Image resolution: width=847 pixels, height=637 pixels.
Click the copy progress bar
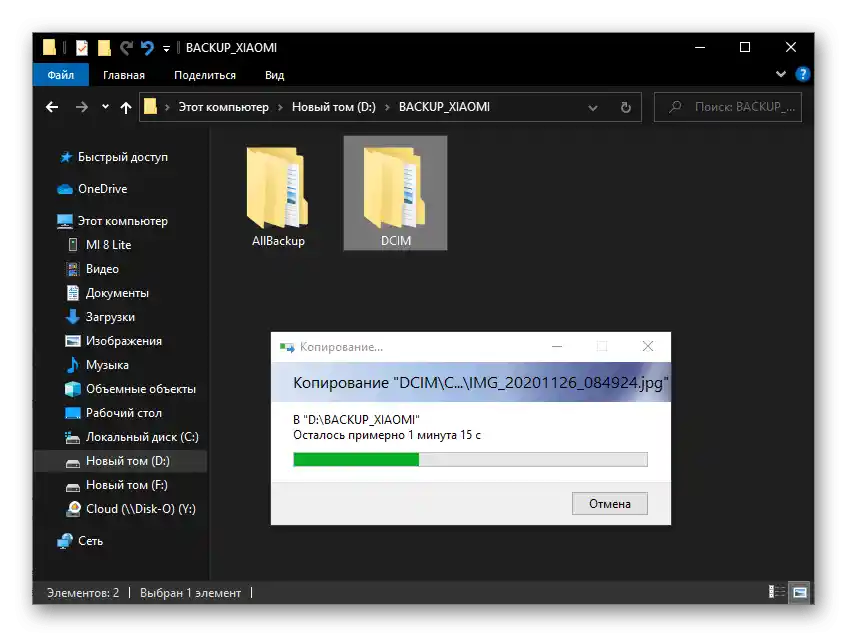[x=470, y=459]
